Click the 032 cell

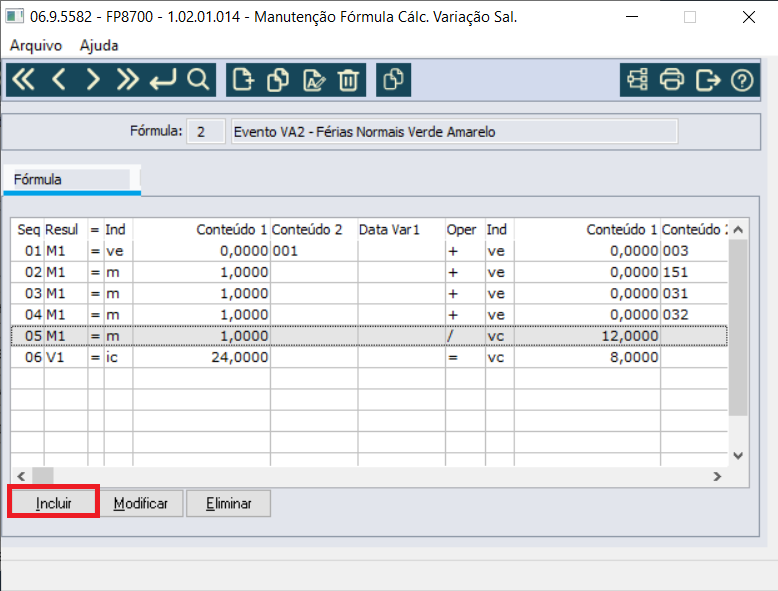click(x=694, y=315)
